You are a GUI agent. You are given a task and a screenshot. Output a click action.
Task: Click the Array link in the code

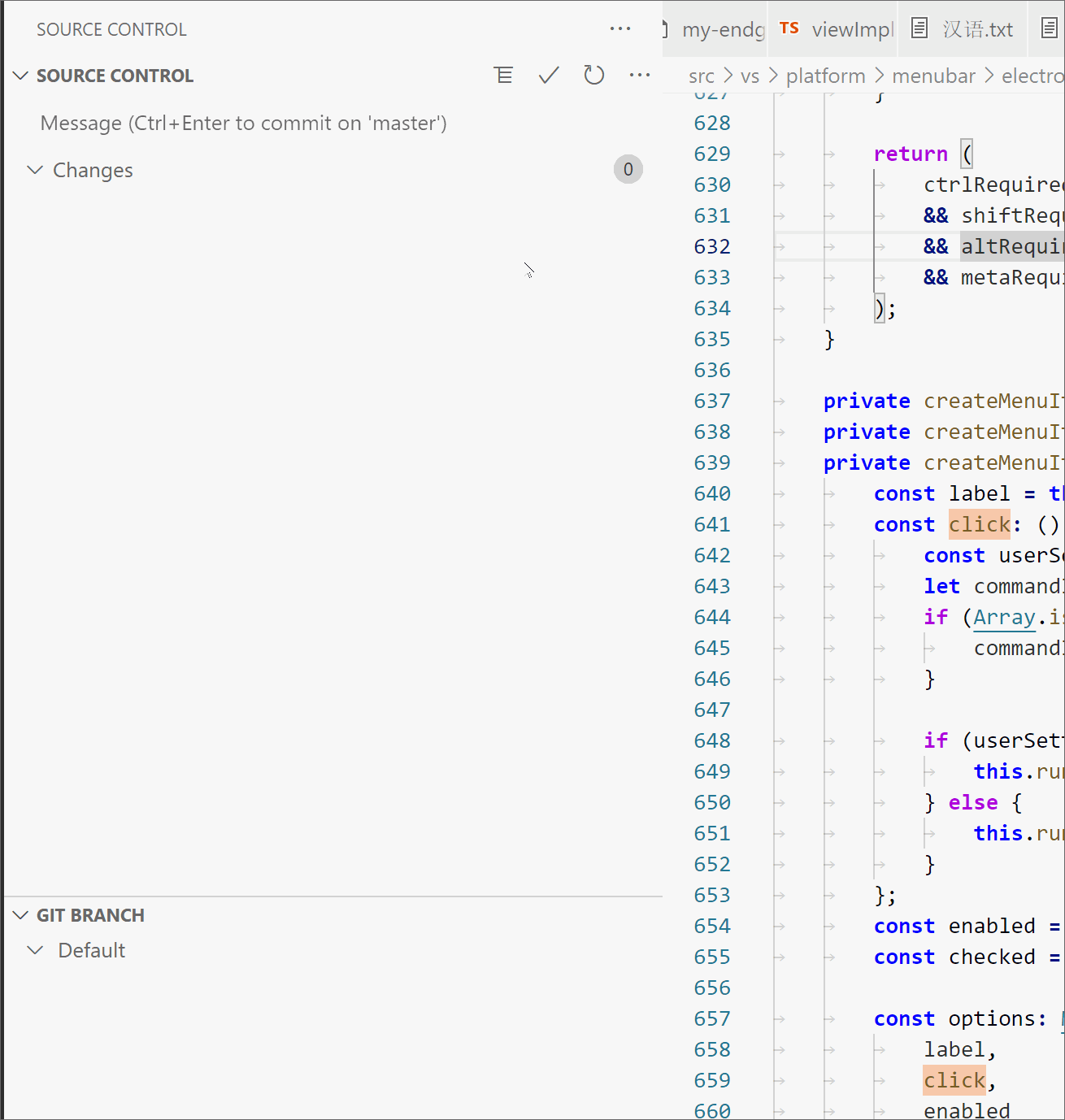tap(1003, 617)
